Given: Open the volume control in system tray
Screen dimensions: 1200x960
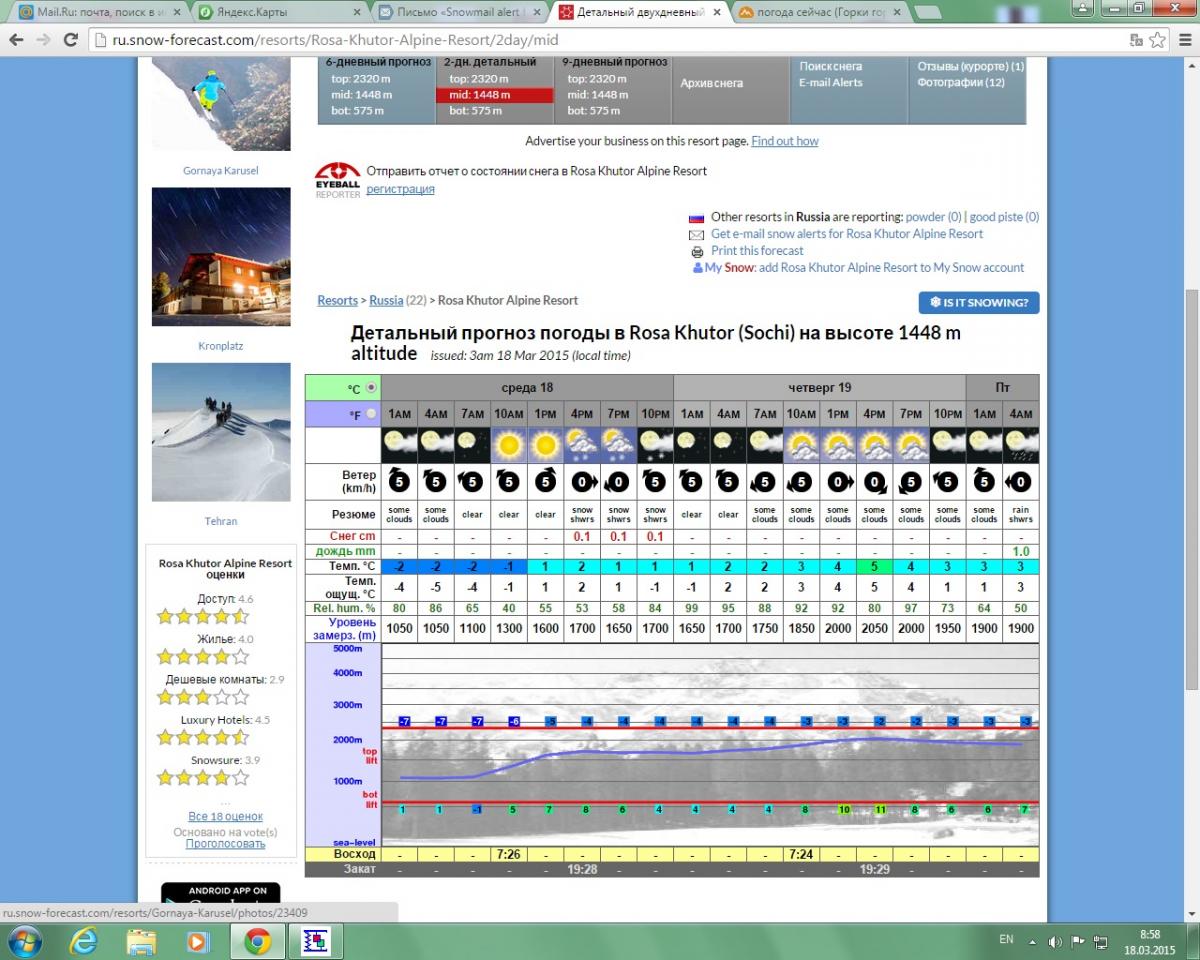Looking at the screenshot, I should pyautogui.click(x=1056, y=941).
